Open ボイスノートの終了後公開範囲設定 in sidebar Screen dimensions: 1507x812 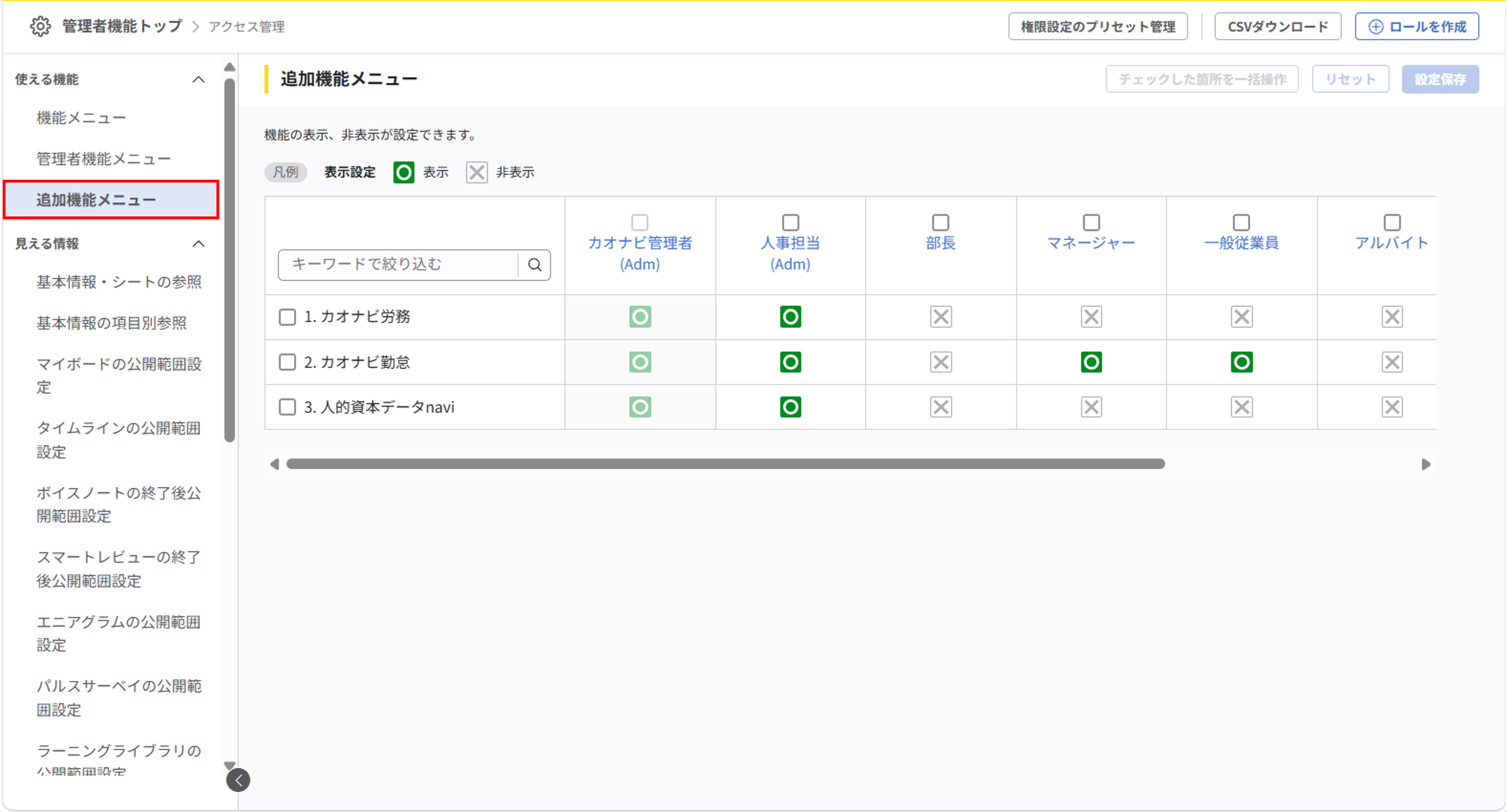[x=119, y=504]
